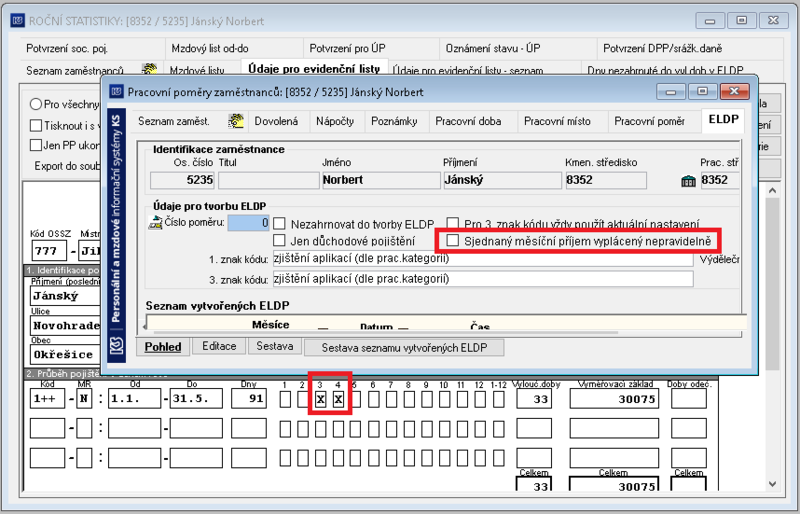Viewport: 800px width, 514px height.
Task: Click the 1. znak kódu field
Action: coord(483,259)
